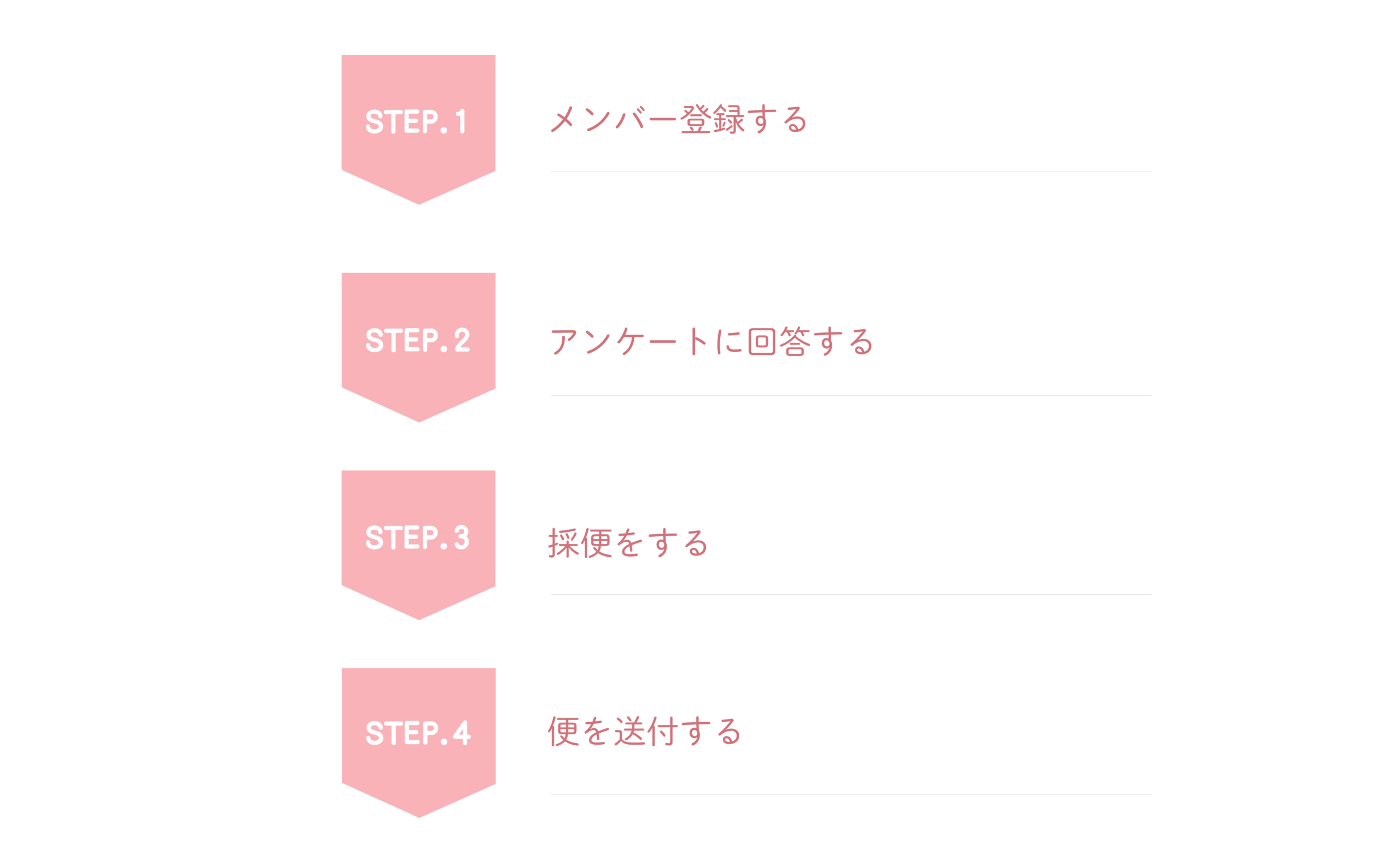Click the 回答 kanji in step two heading
Image resolution: width=1400 pixels, height=860 pixels.
(779, 341)
